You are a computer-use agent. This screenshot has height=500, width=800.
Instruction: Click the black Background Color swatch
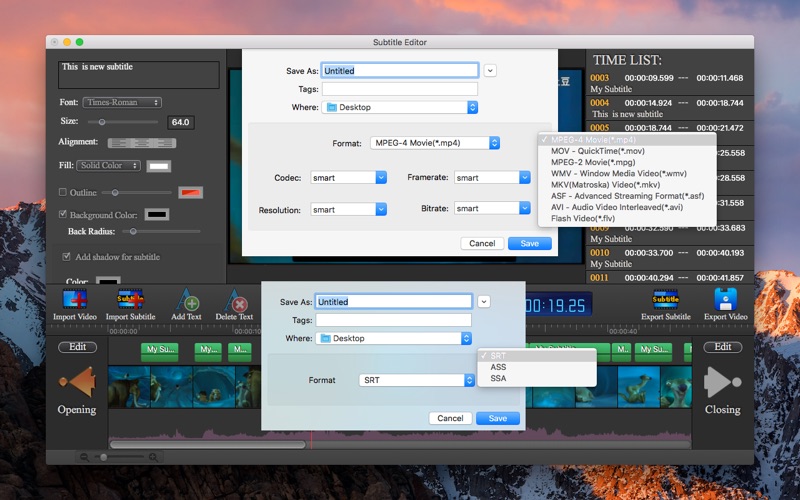pyautogui.click(x=157, y=215)
